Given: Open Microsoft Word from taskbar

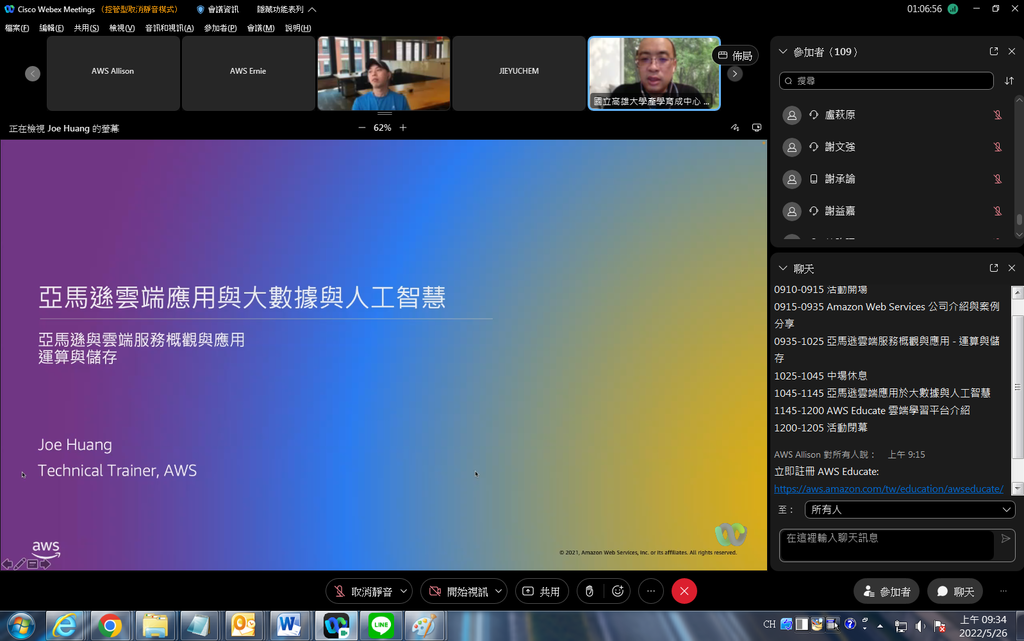Looking at the screenshot, I should click(289, 626).
